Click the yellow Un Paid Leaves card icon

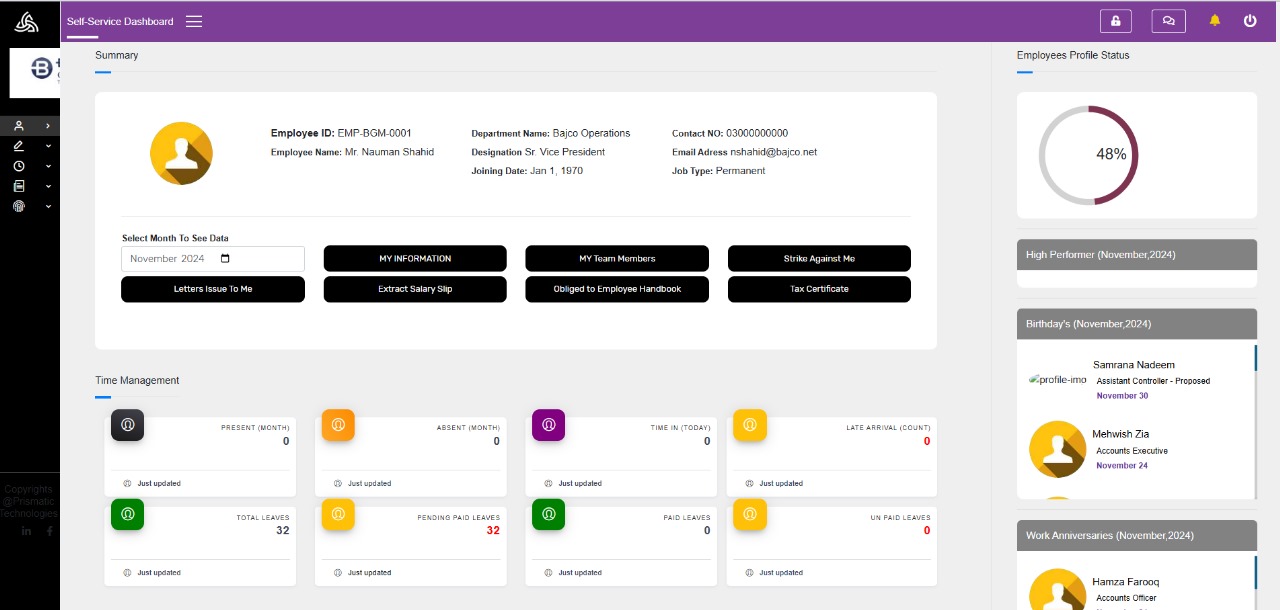[x=750, y=514]
